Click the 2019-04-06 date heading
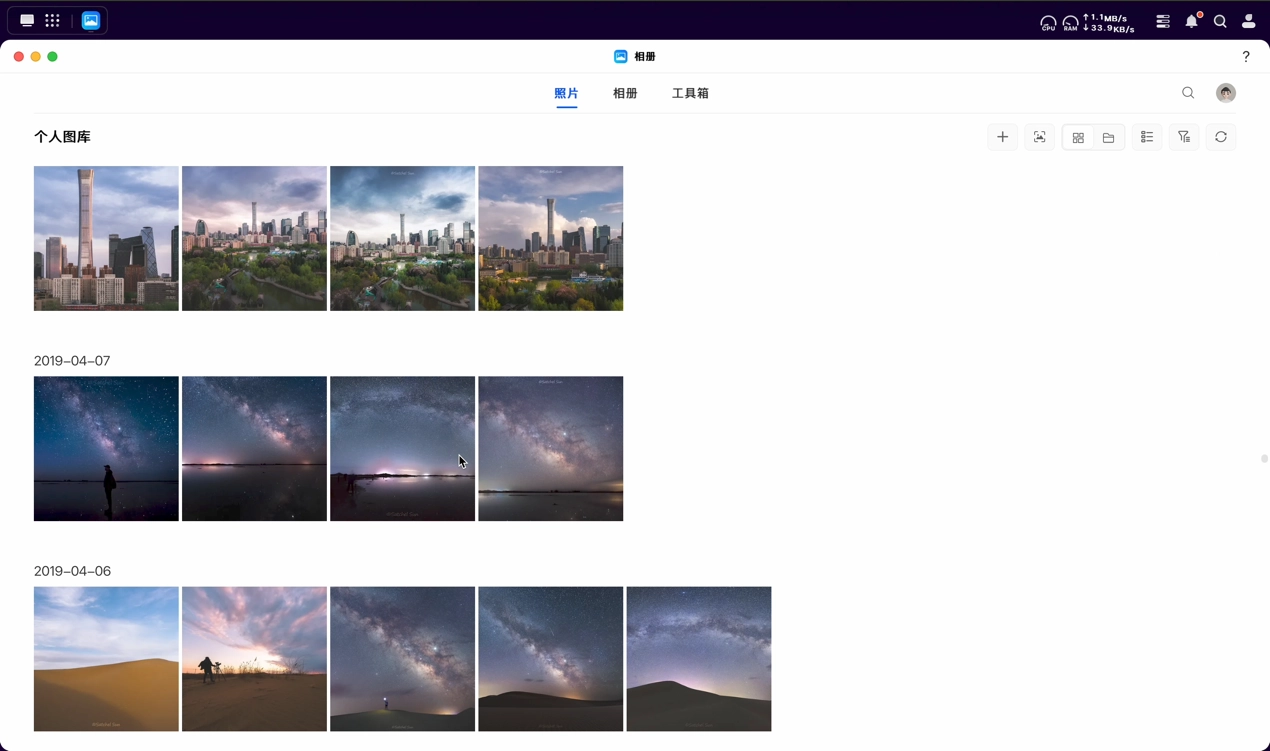 pos(72,571)
